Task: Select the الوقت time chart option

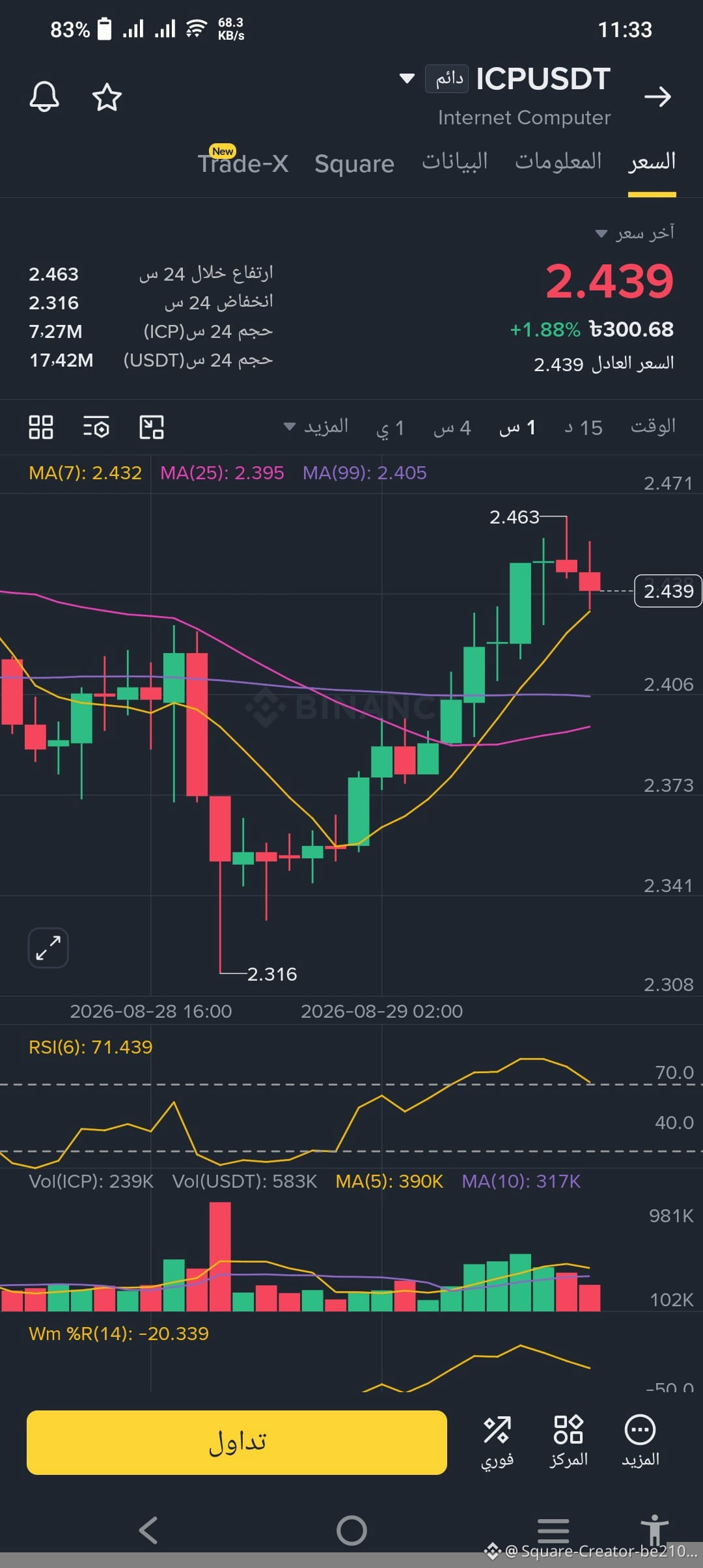Action: click(653, 427)
